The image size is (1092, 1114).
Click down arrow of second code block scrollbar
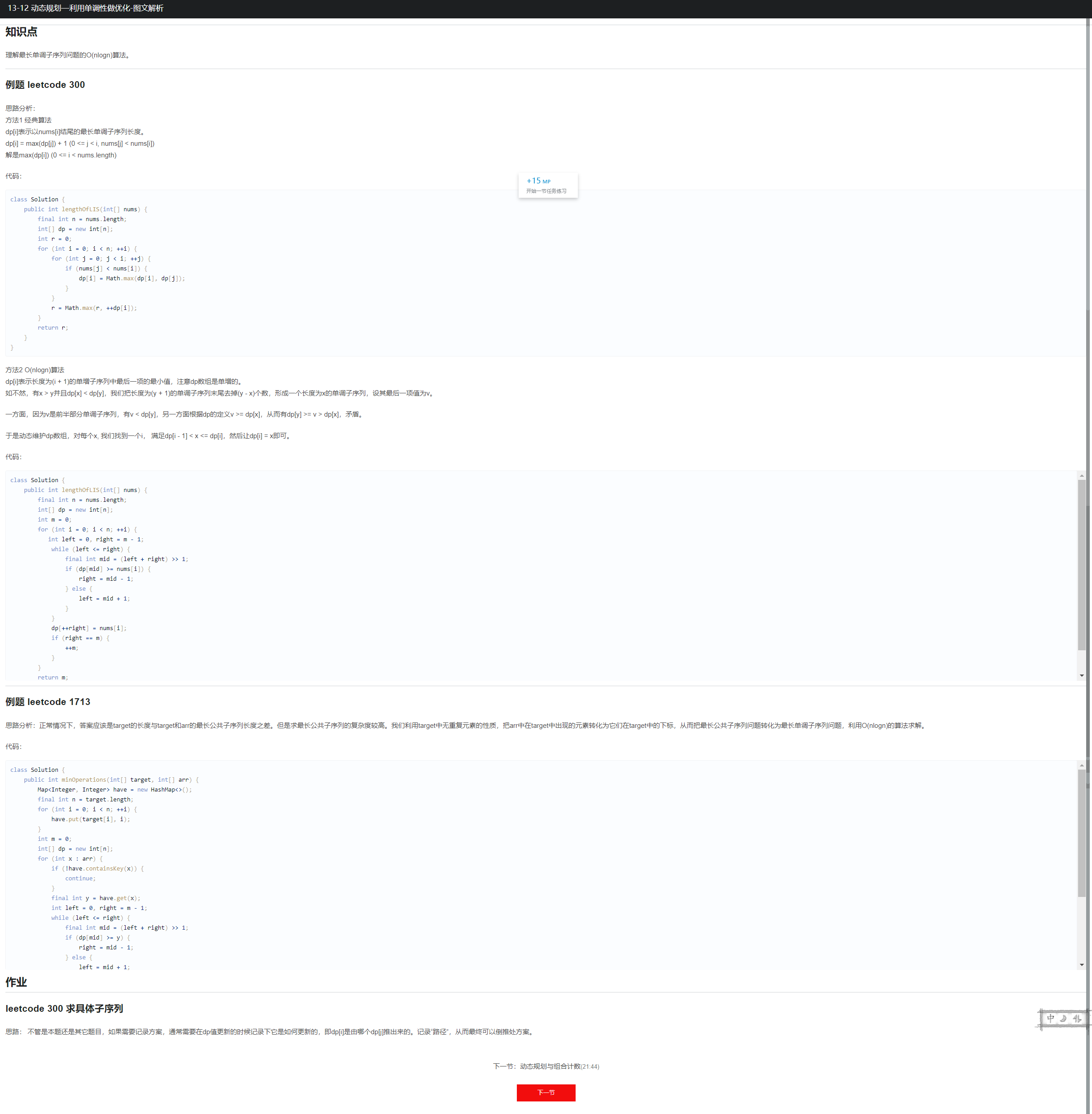(x=1081, y=675)
